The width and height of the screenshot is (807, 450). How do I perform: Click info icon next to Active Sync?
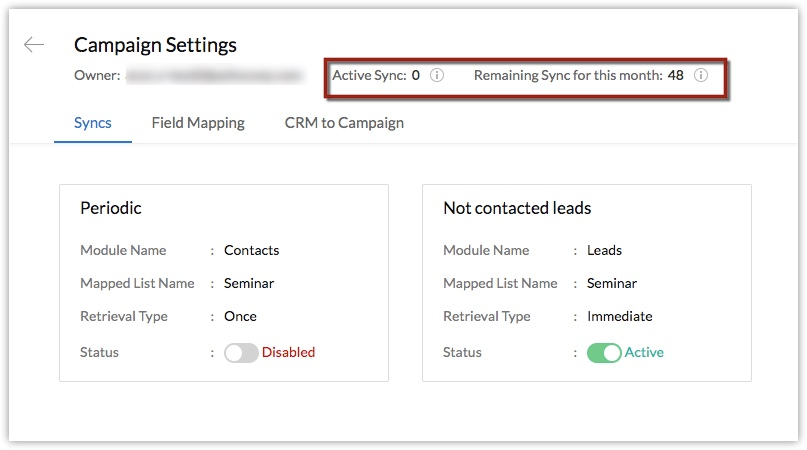pos(437,75)
